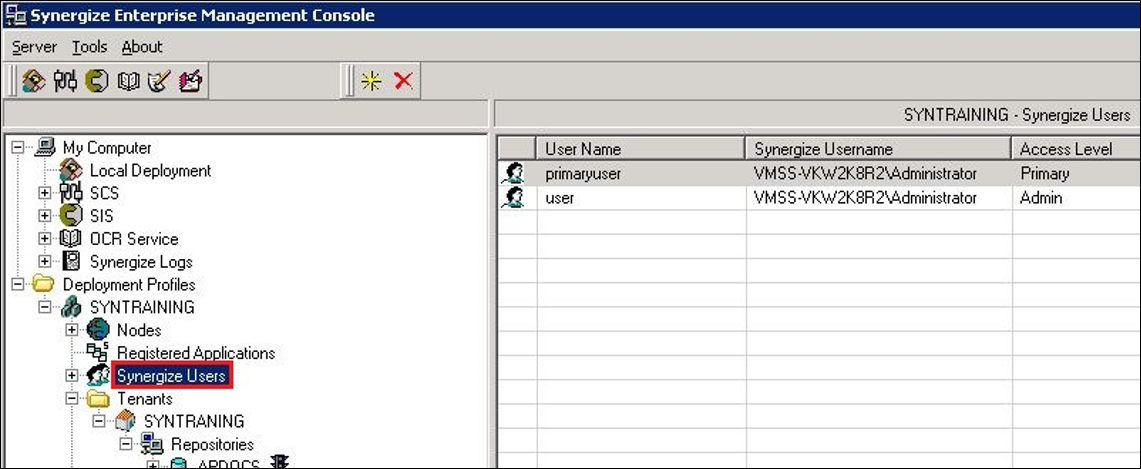This screenshot has height=469, width=1141.
Task: Click the user icon in the Admin row
Action: tap(513, 197)
